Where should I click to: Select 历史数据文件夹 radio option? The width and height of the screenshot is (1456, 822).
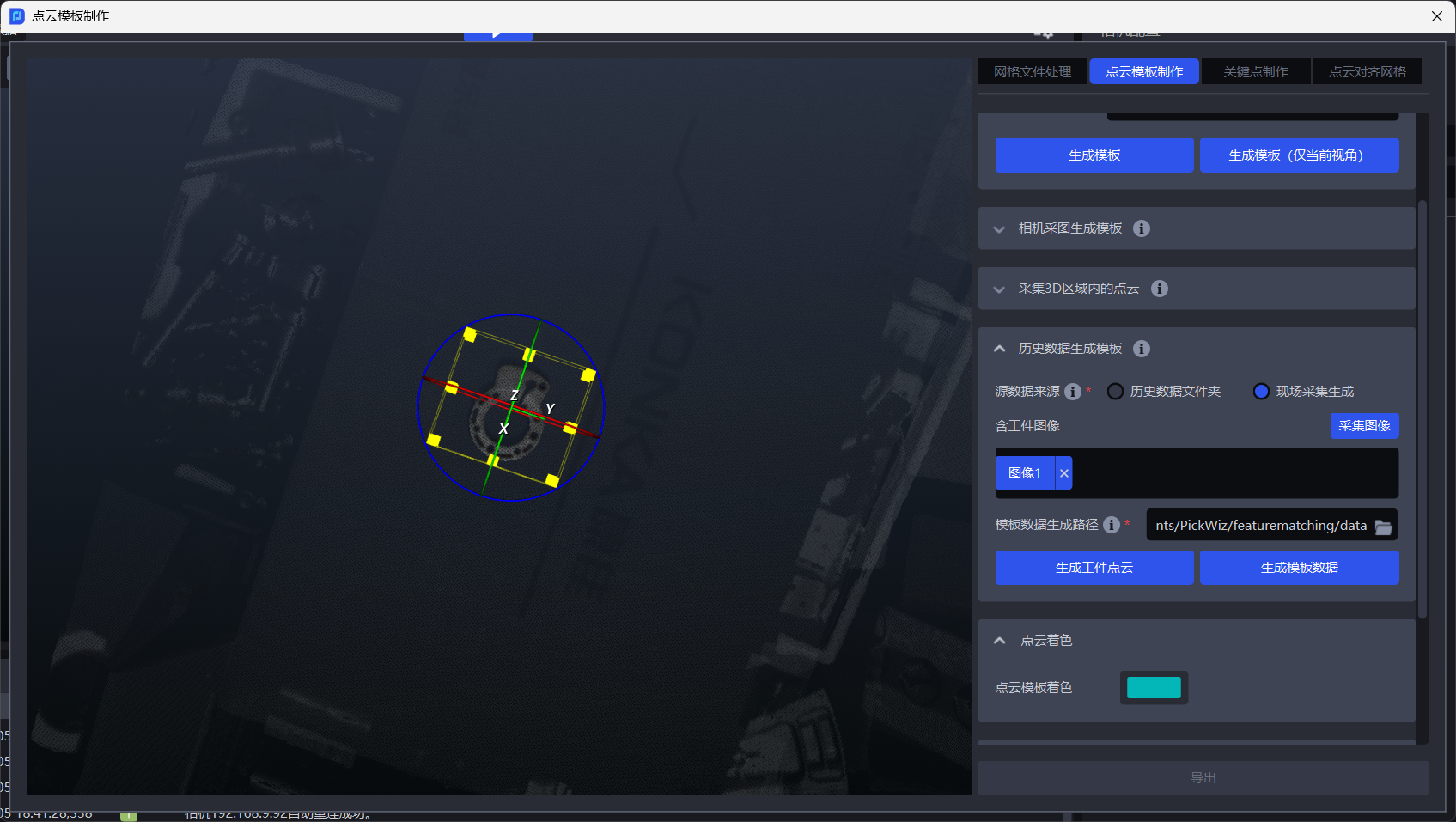click(x=1115, y=392)
